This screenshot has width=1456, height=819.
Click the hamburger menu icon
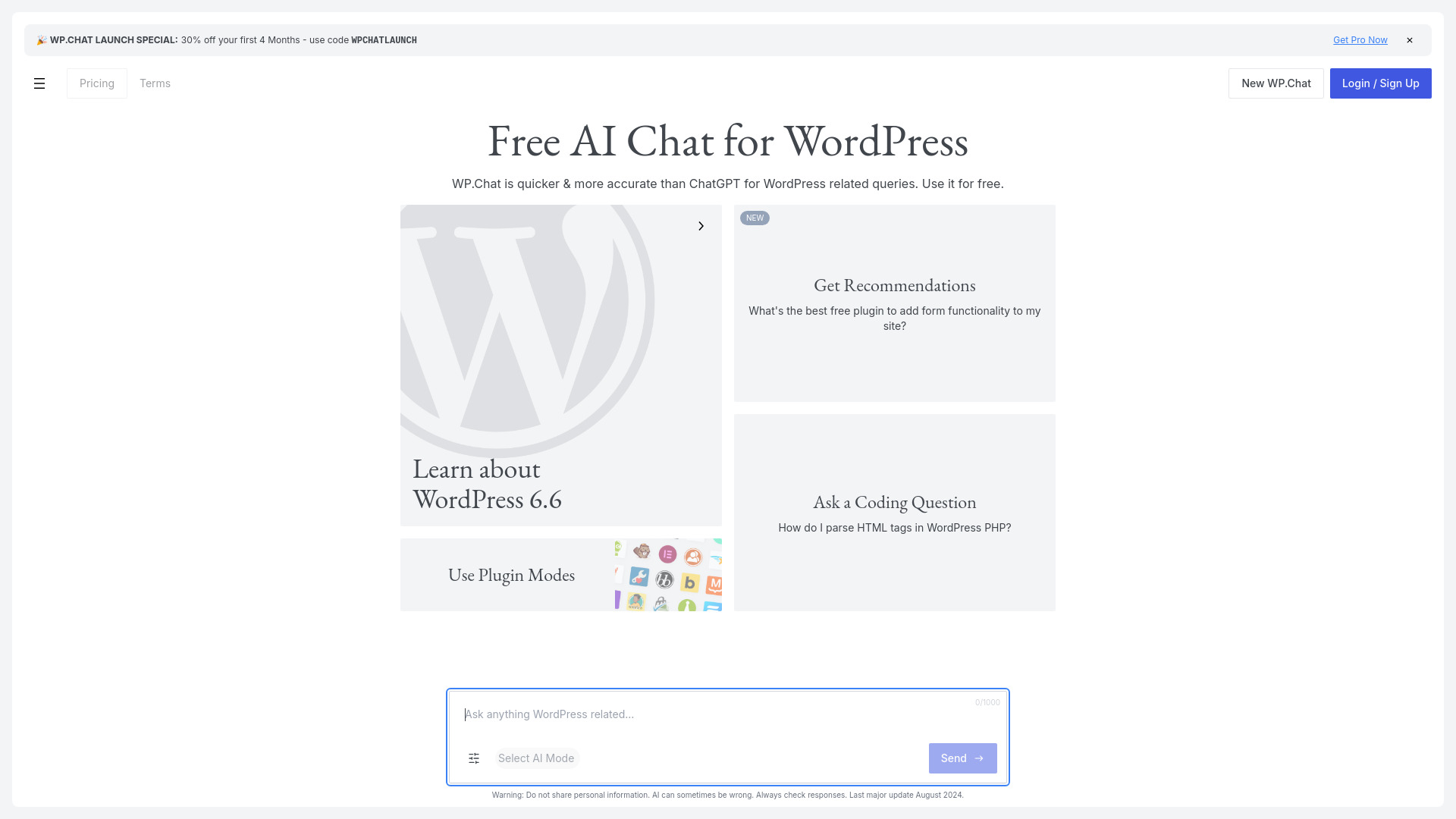coord(39,83)
